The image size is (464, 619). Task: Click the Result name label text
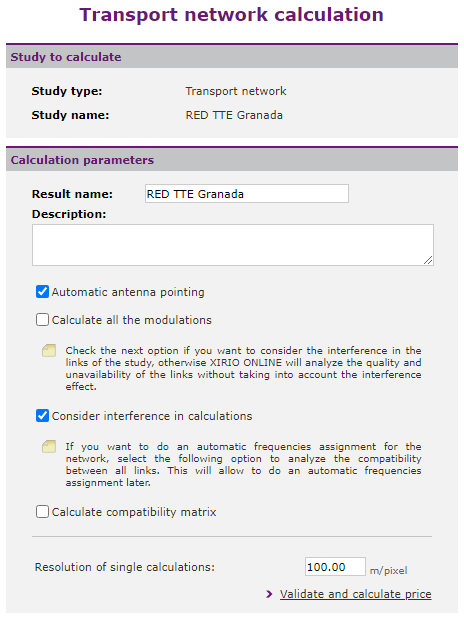(72, 194)
